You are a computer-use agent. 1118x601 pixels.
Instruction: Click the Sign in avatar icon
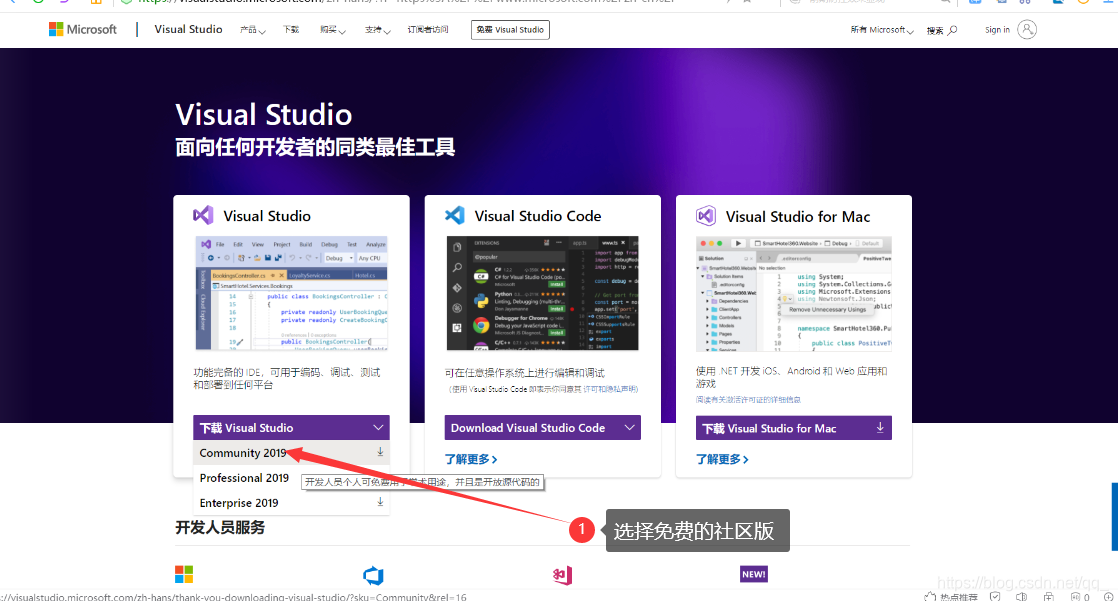click(x=1027, y=29)
